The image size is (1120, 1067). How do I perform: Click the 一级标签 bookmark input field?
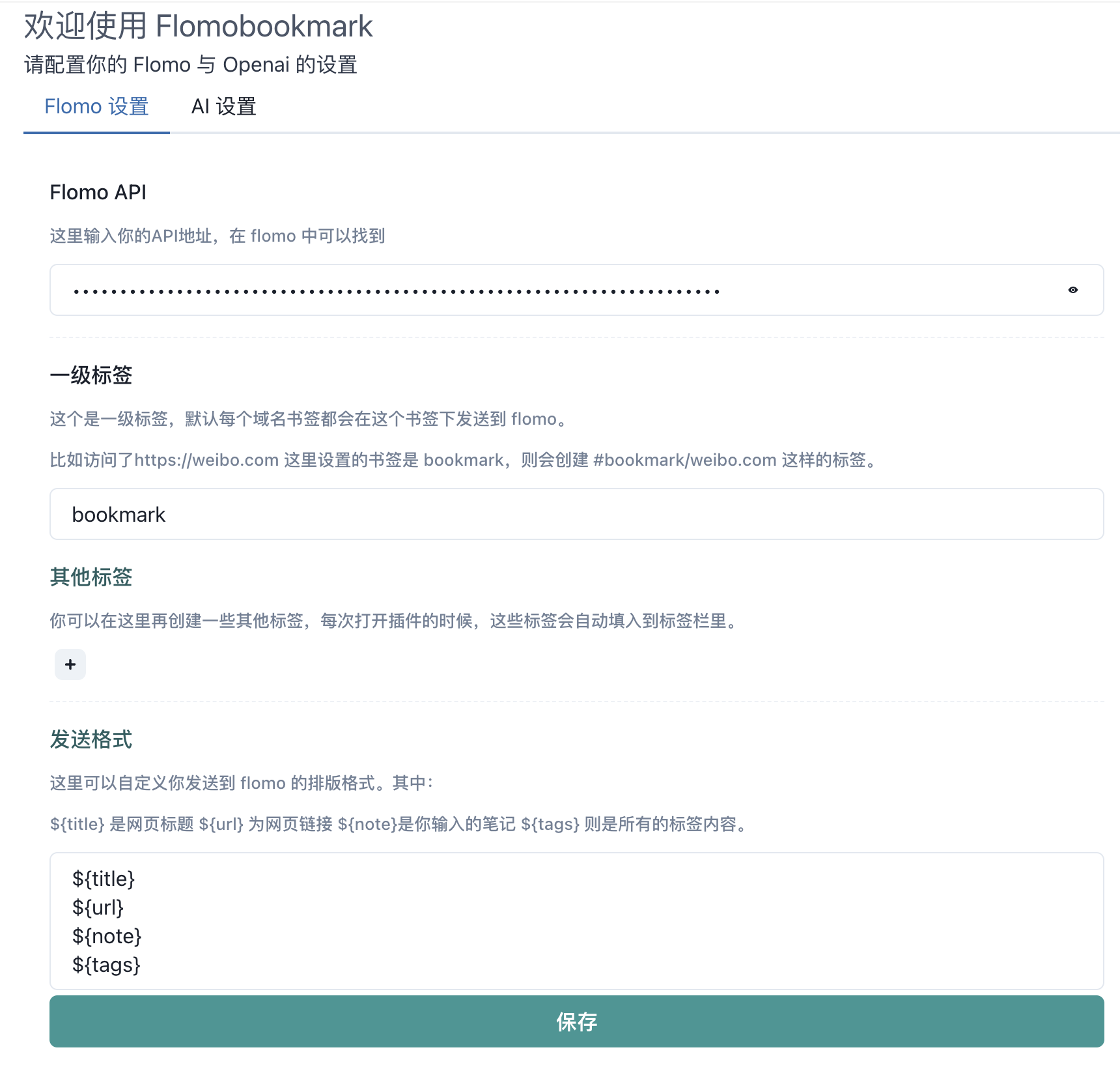point(576,514)
